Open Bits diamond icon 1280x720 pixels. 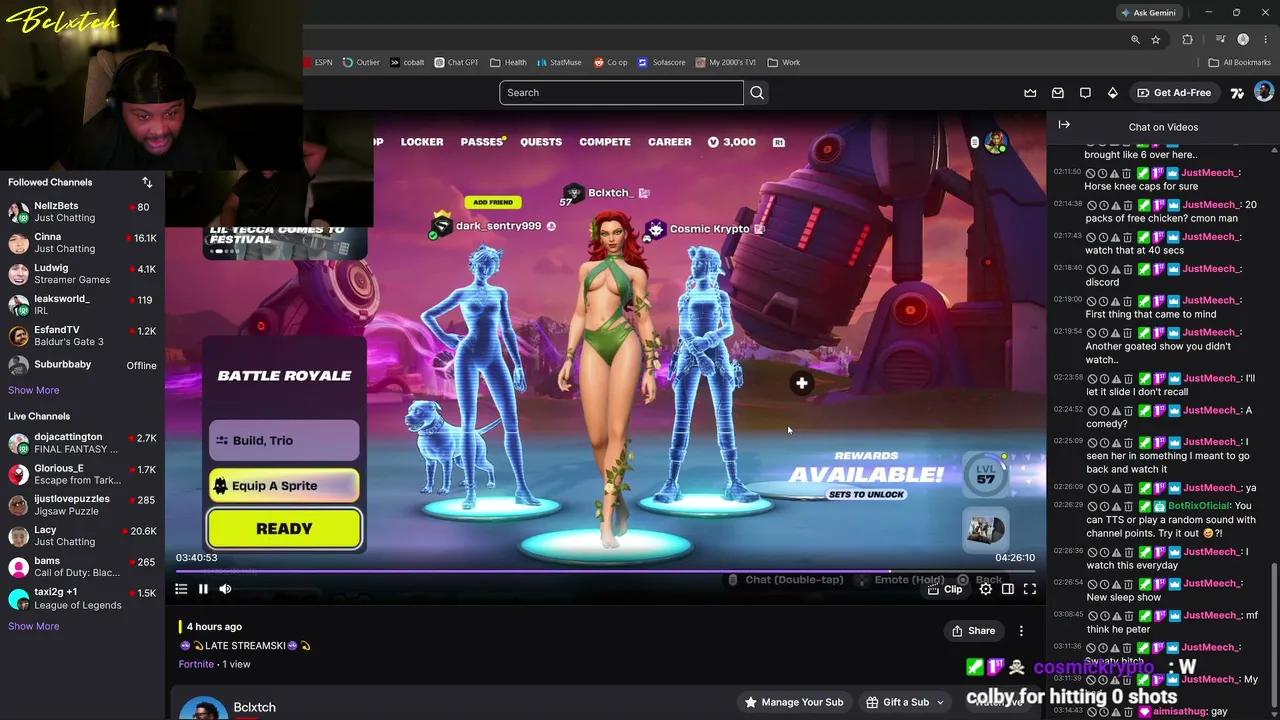click(1113, 93)
